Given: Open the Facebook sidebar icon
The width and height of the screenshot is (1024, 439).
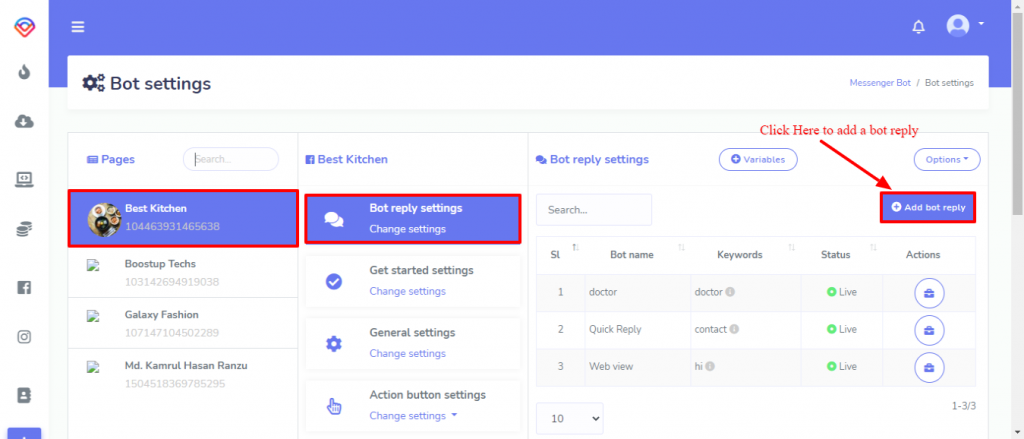Looking at the screenshot, I should coord(24,287).
